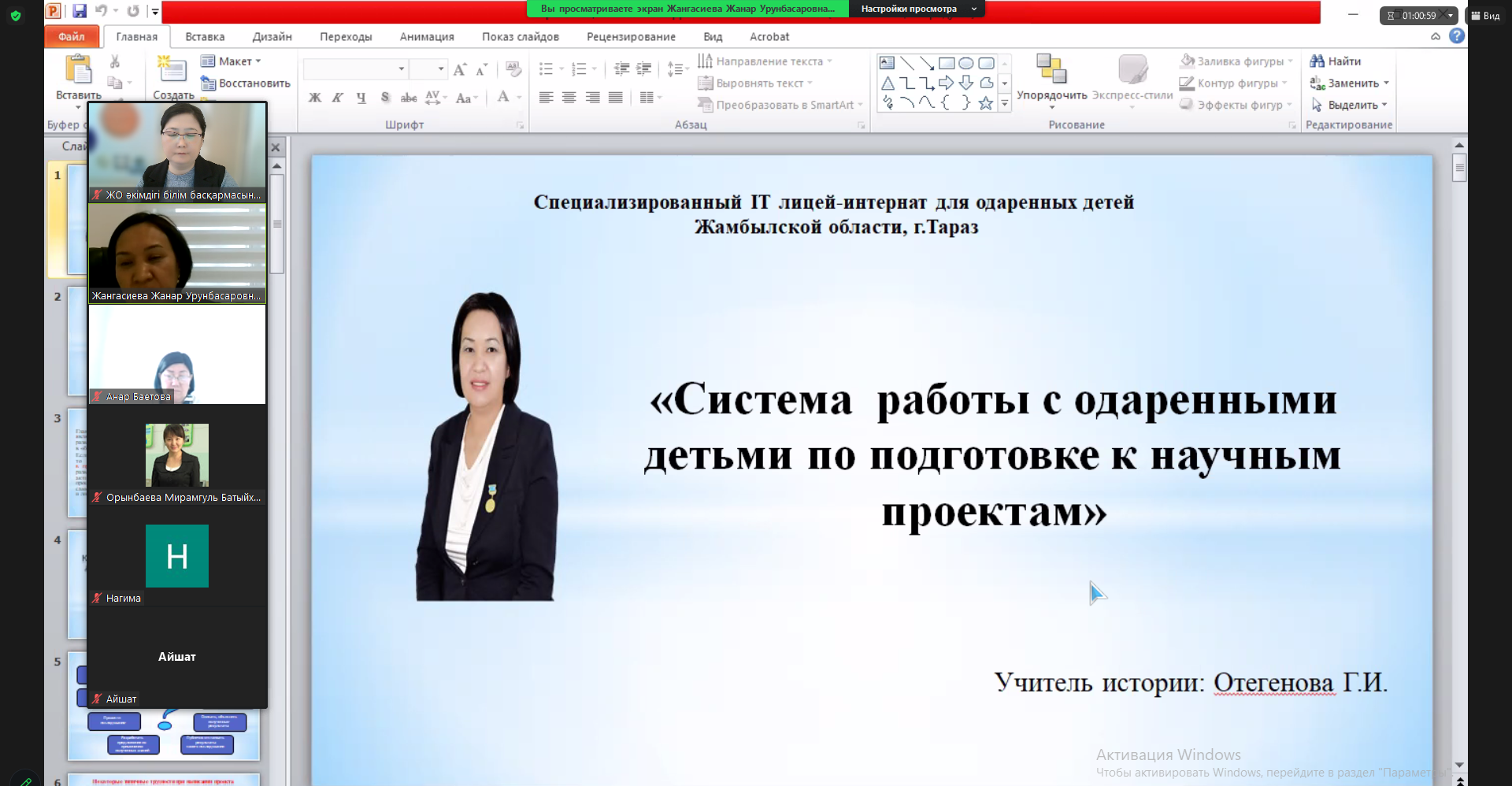Click the Cut scissors icon
The width and height of the screenshot is (1512, 786).
tap(115, 61)
